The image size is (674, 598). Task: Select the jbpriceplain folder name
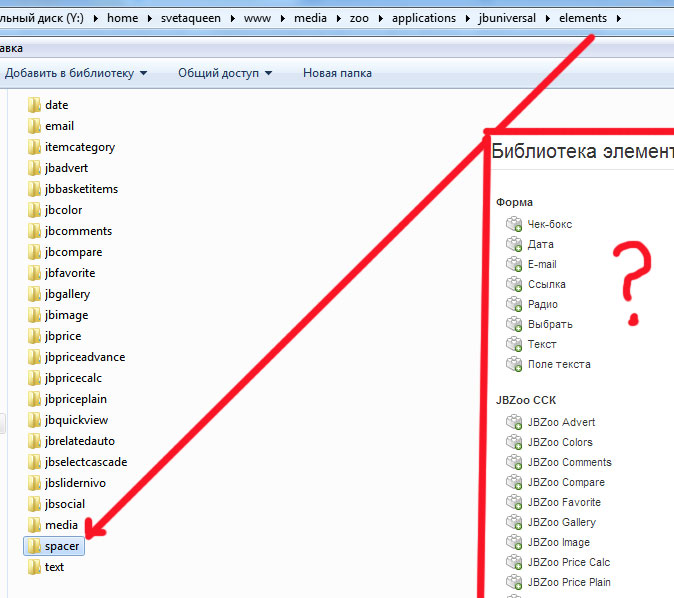76,399
